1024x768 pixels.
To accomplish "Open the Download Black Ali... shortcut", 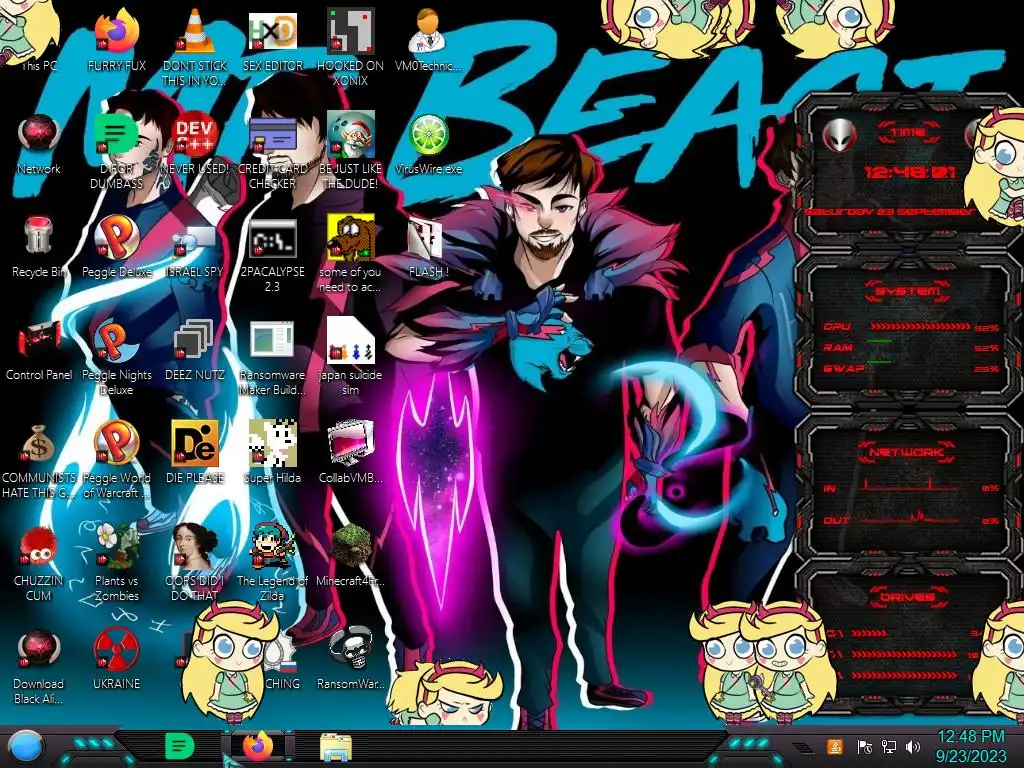I will (x=39, y=649).
